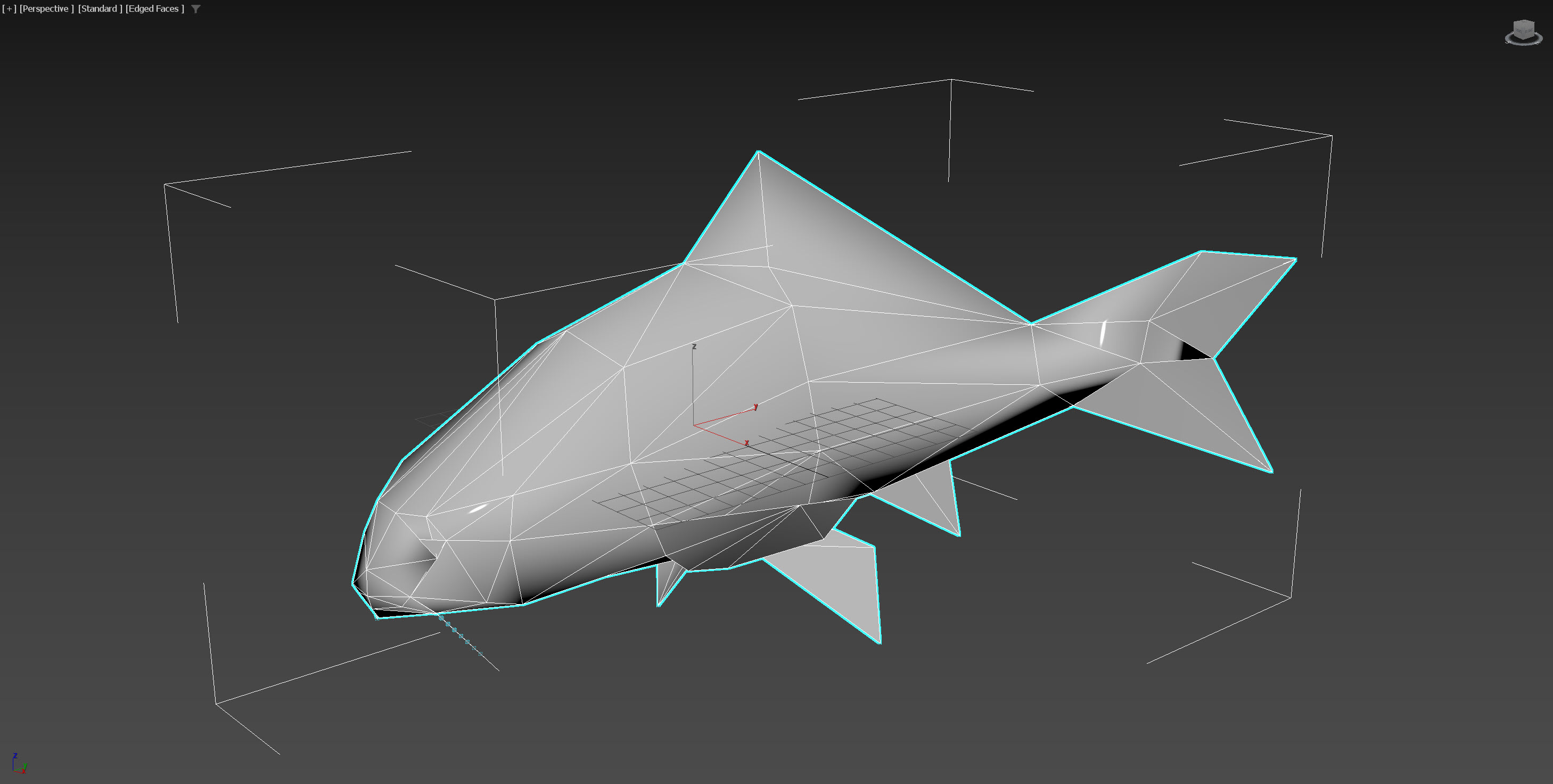
Task: Click the gizmo Z axis label
Action: [694, 346]
